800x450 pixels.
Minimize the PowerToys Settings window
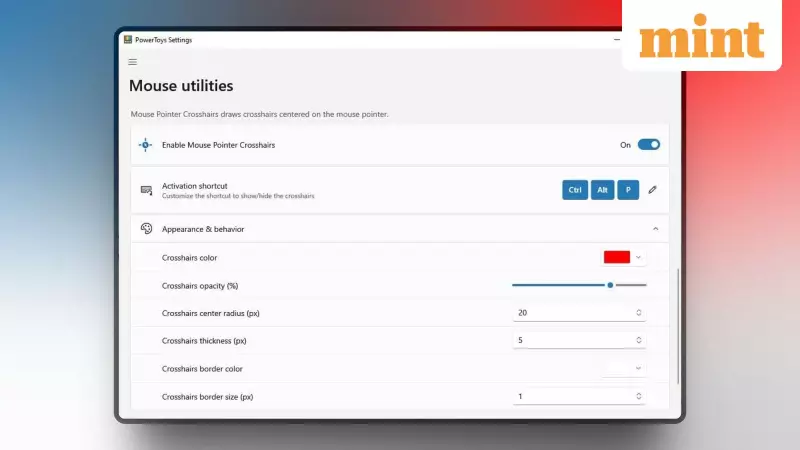616,40
